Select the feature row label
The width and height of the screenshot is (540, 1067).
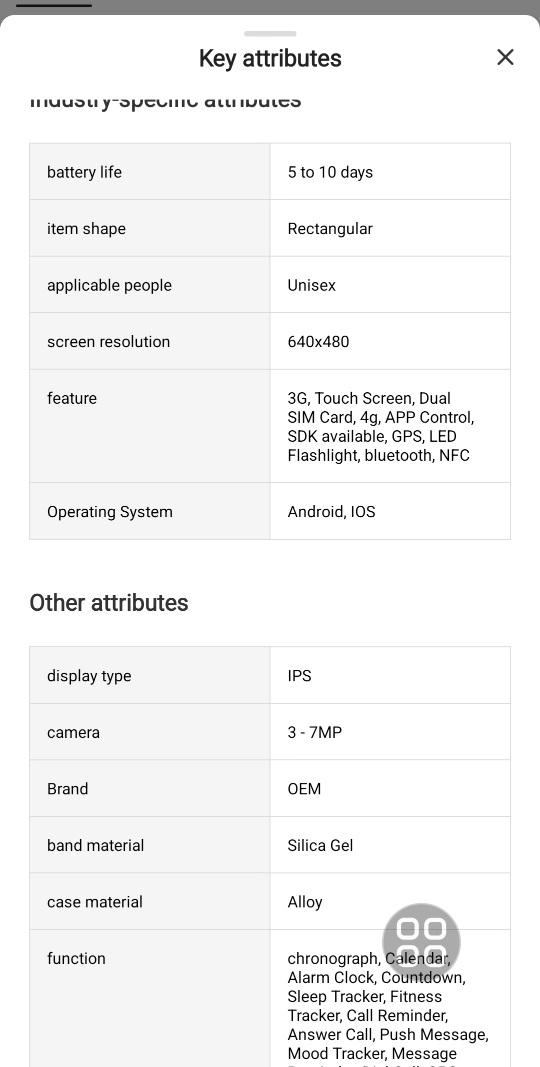click(x=72, y=398)
